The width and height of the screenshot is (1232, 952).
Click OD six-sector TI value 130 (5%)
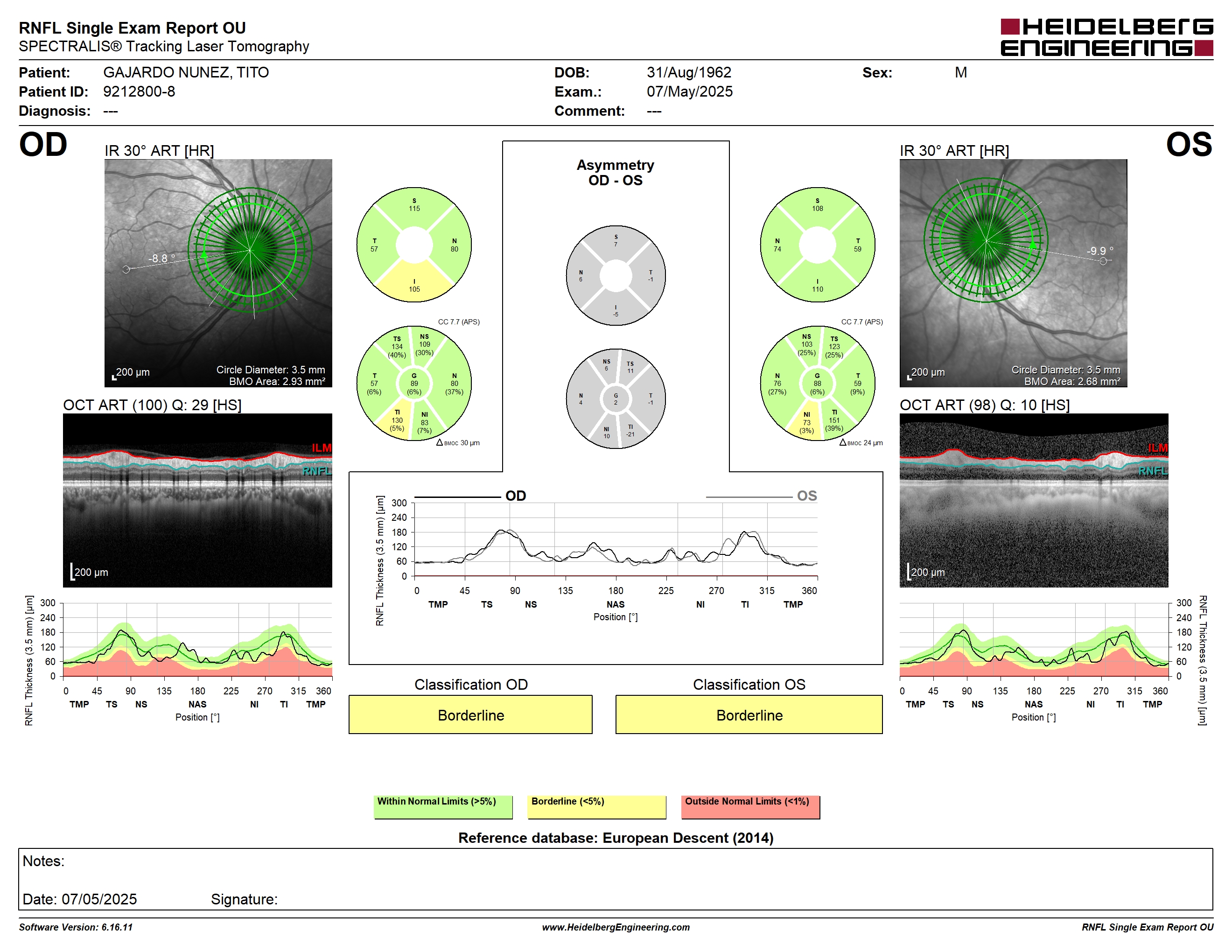pos(397,421)
